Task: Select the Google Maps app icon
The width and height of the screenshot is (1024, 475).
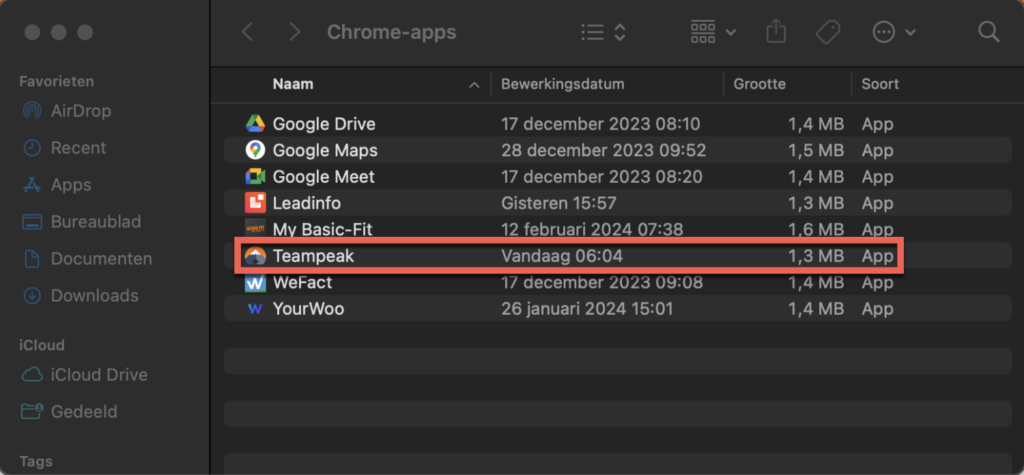Action: (x=255, y=150)
